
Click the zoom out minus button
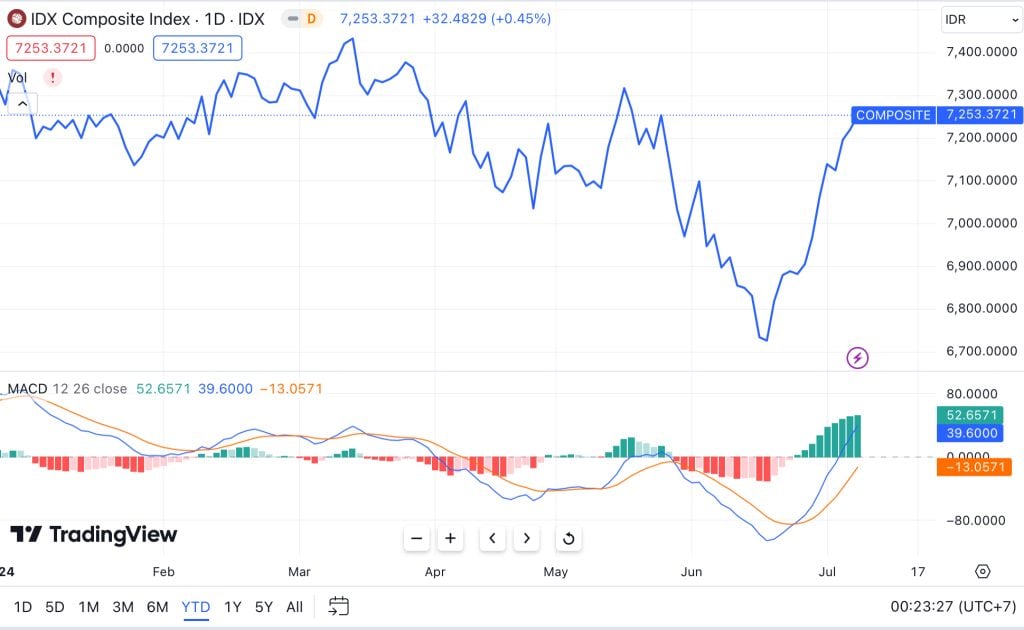tap(417, 538)
